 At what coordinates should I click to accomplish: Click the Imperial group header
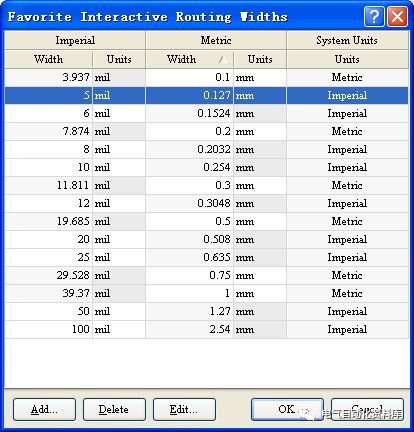click(x=75, y=40)
